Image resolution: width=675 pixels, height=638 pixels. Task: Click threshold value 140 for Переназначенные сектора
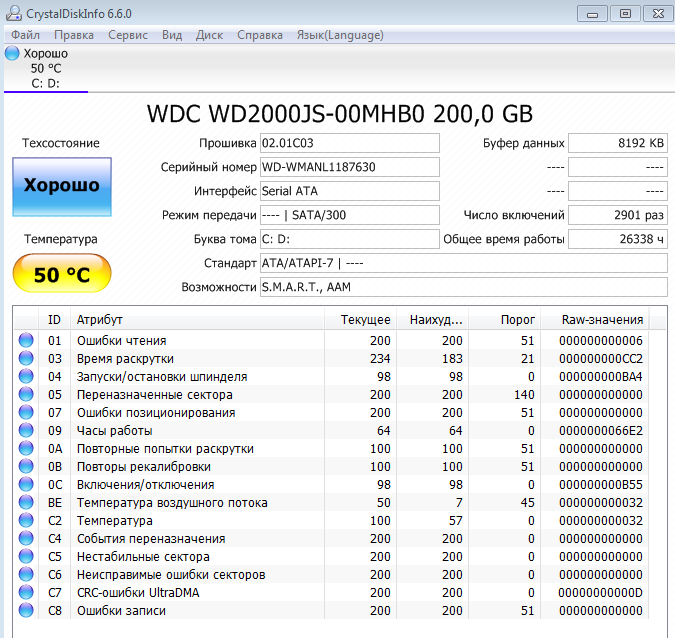(524, 395)
